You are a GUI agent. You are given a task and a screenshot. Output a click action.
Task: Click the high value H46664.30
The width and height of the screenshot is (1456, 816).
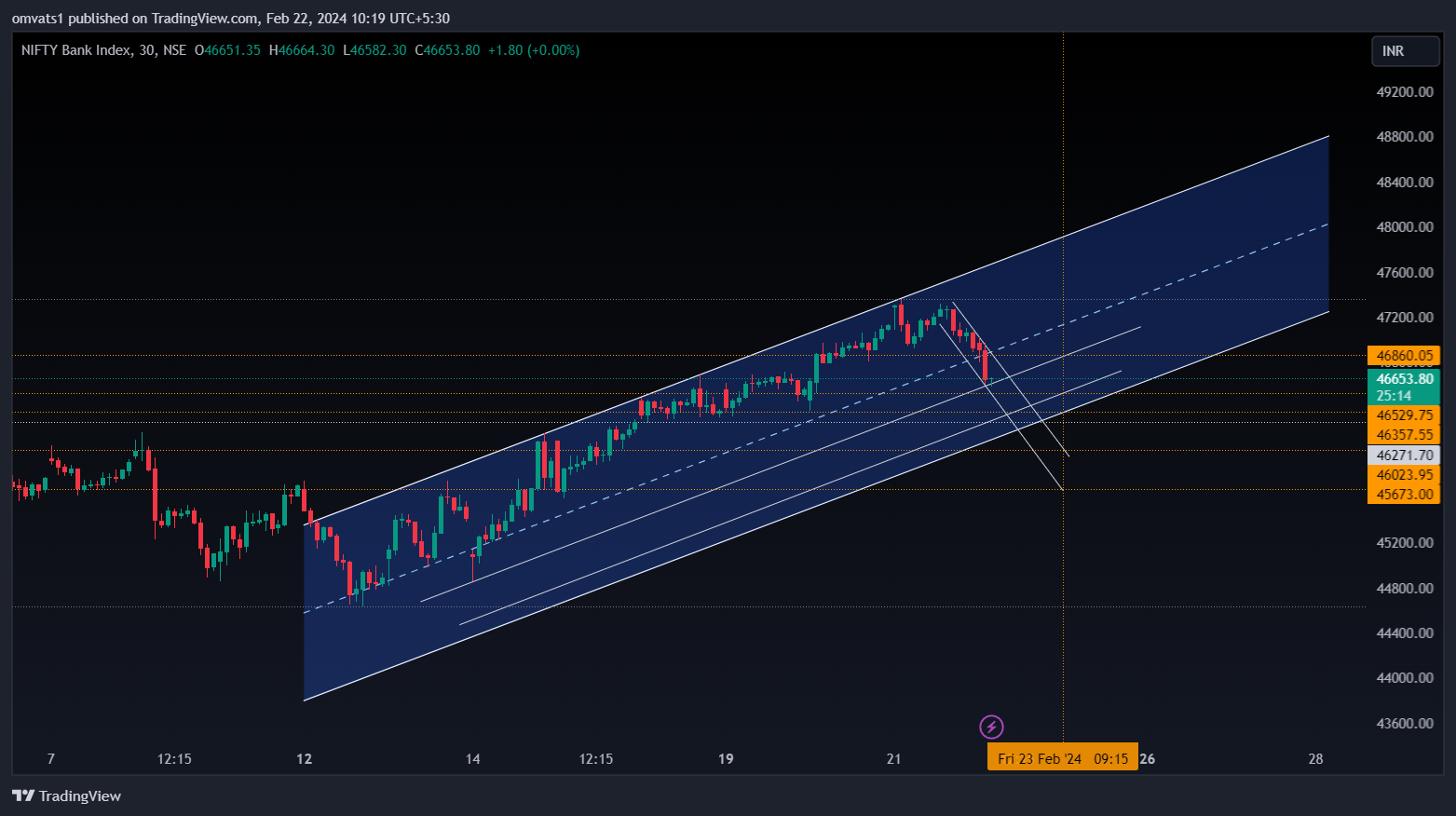pos(302,50)
